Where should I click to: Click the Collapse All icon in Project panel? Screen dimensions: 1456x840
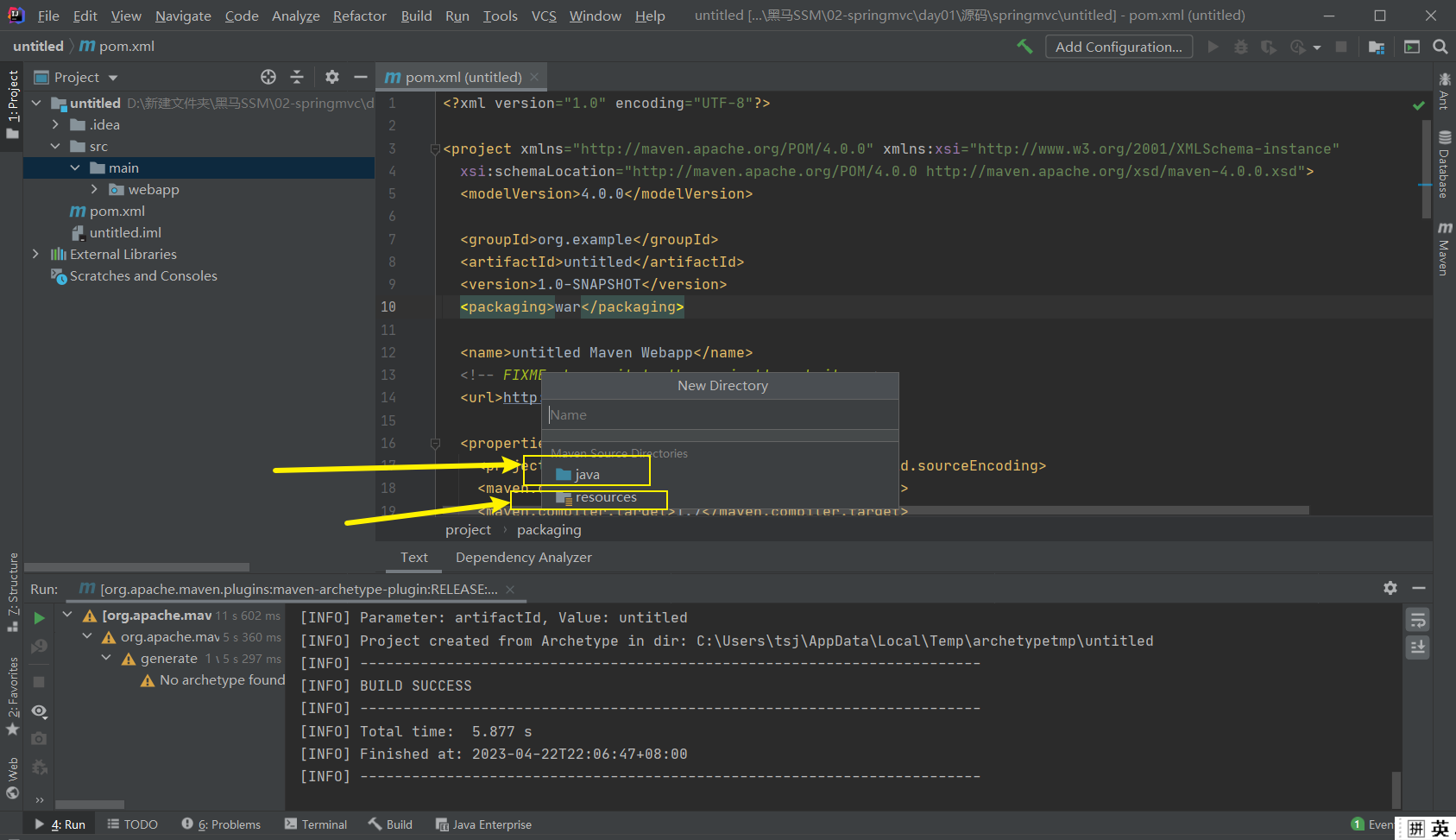point(297,77)
